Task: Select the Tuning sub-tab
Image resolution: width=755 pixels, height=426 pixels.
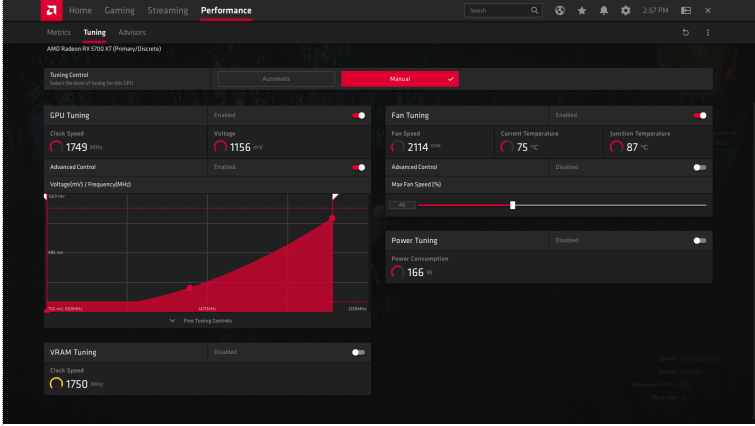Action: click(x=94, y=32)
